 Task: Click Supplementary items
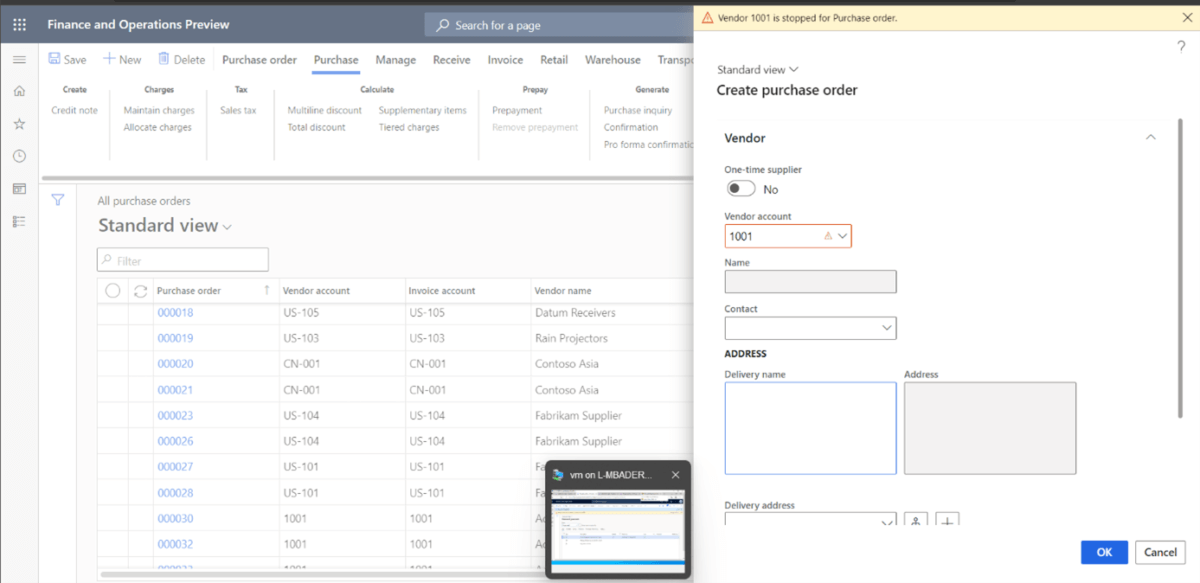tap(422, 111)
